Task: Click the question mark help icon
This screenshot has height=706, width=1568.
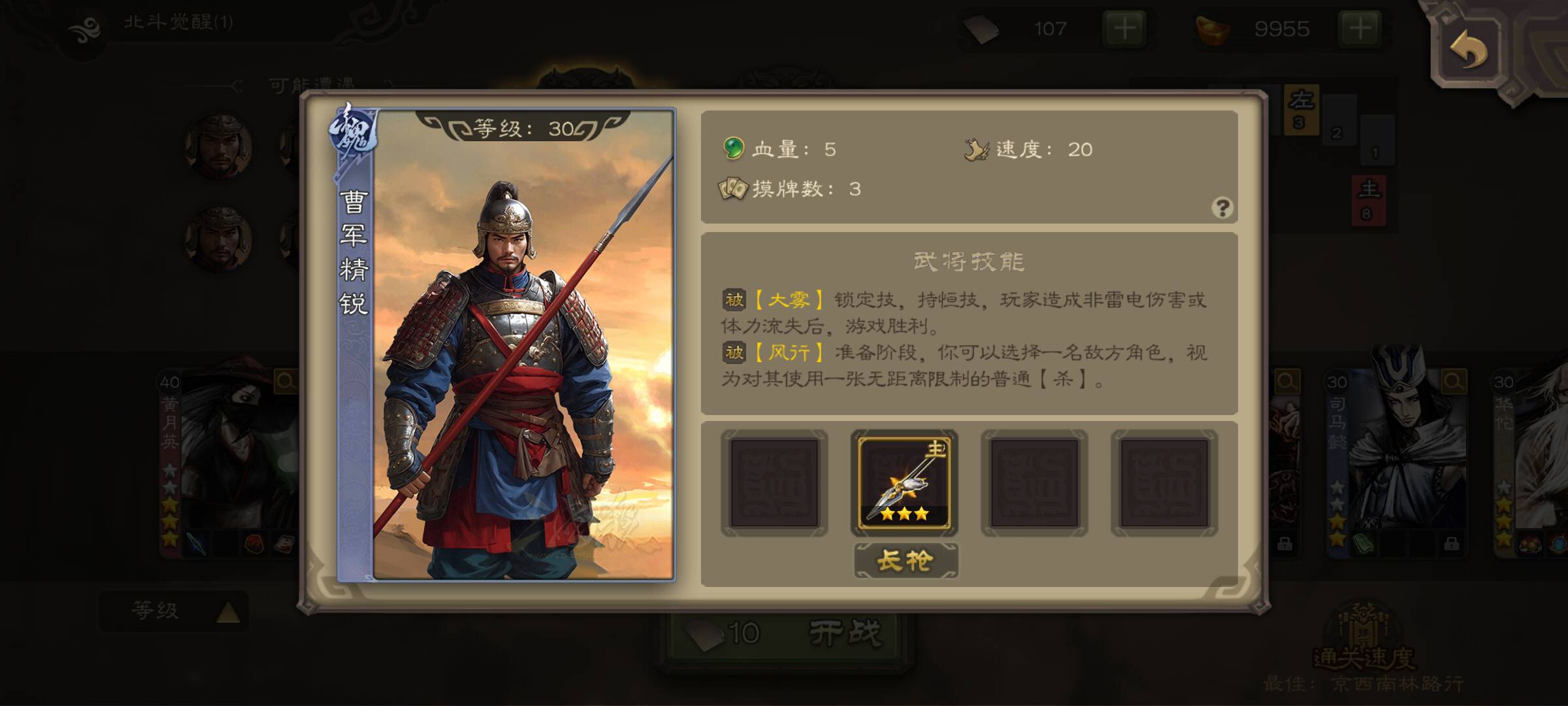Action: (x=1222, y=208)
